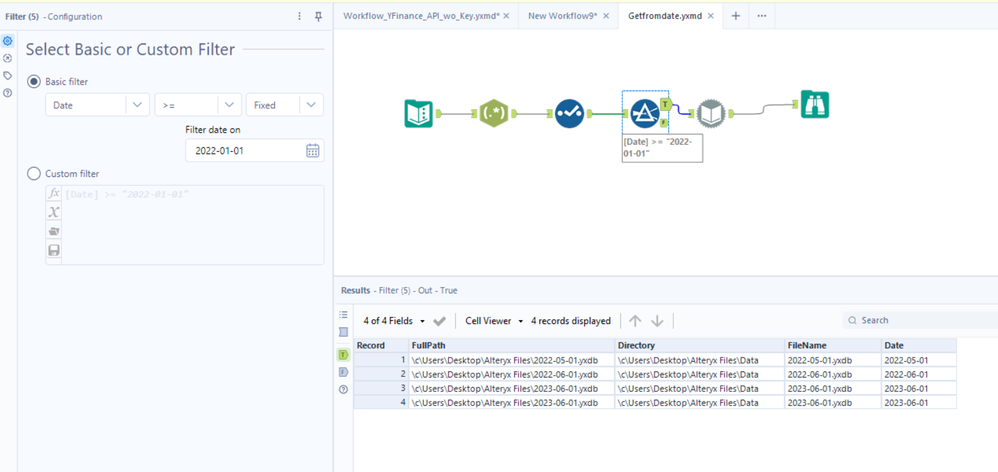The image size is (998, 472).
Task: Click the Directory column header
Action: point(699,345)
